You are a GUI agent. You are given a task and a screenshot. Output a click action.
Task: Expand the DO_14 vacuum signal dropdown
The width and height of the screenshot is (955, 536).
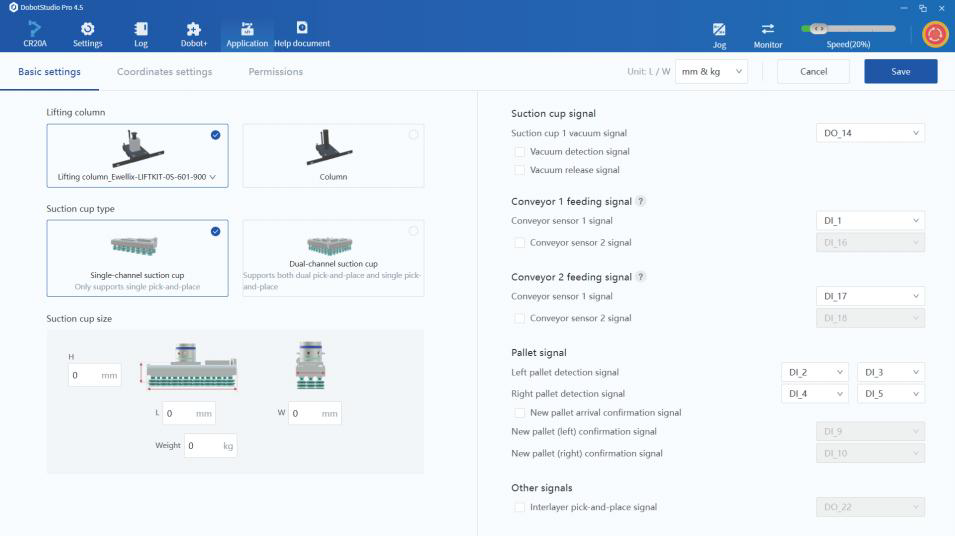(x=870, y=133)
